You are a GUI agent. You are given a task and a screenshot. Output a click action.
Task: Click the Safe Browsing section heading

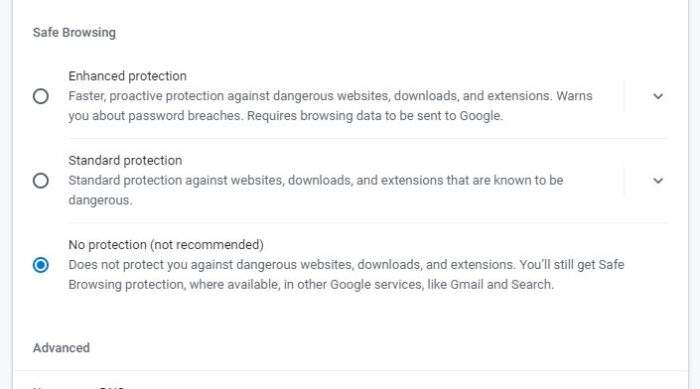[74, 33]
